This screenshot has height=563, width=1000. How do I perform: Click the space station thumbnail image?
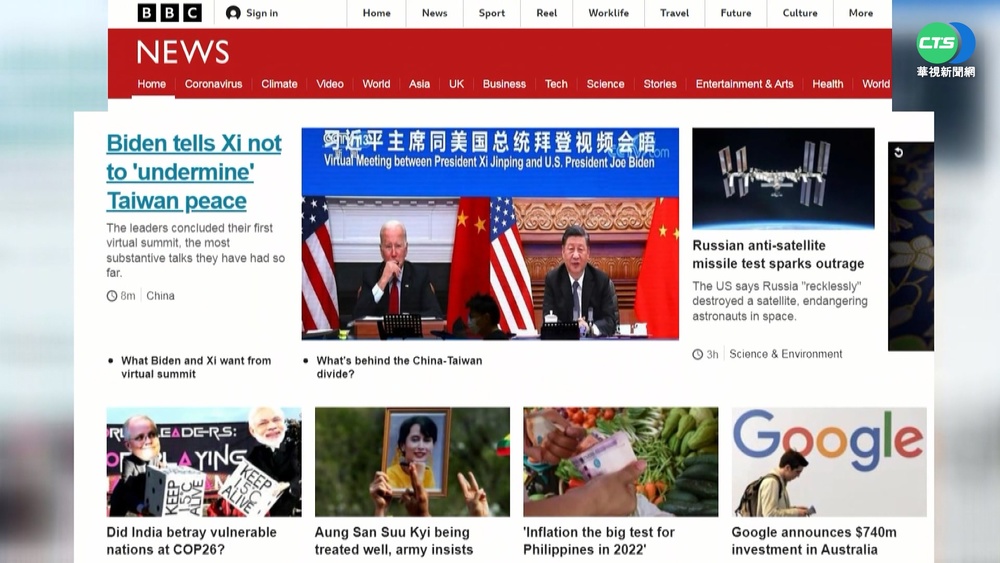[783, 178]
